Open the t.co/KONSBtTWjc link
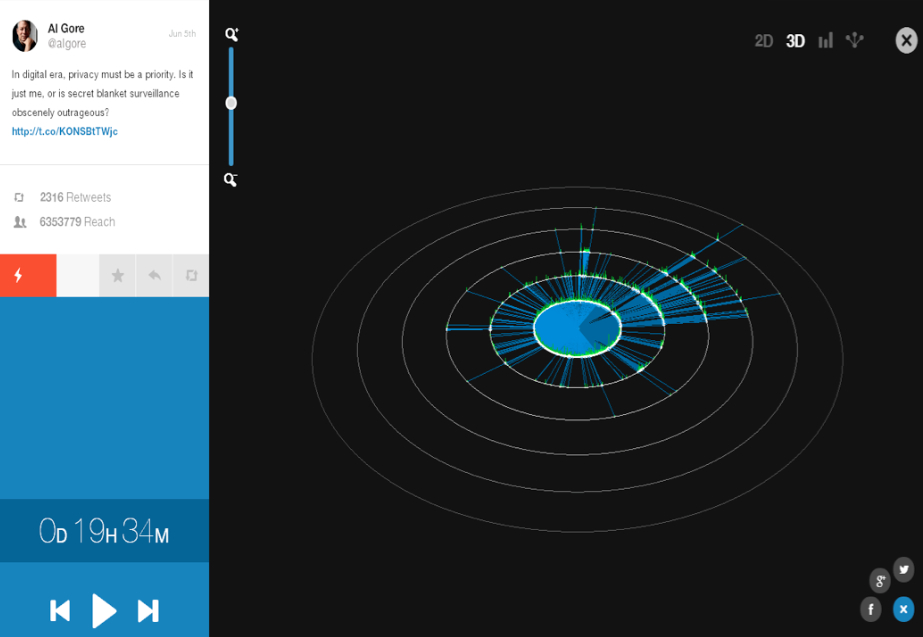The height and width of the screenshot is (637, 923). (x=64, y=132)
